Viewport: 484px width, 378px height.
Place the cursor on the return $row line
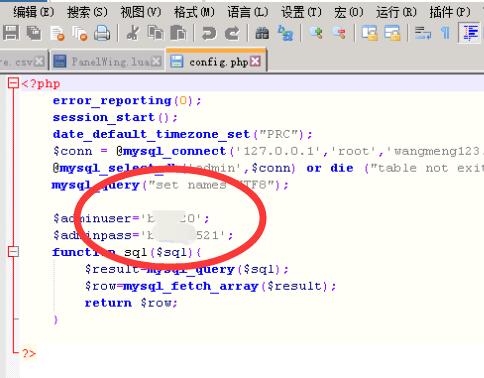[x=131, y=303]
